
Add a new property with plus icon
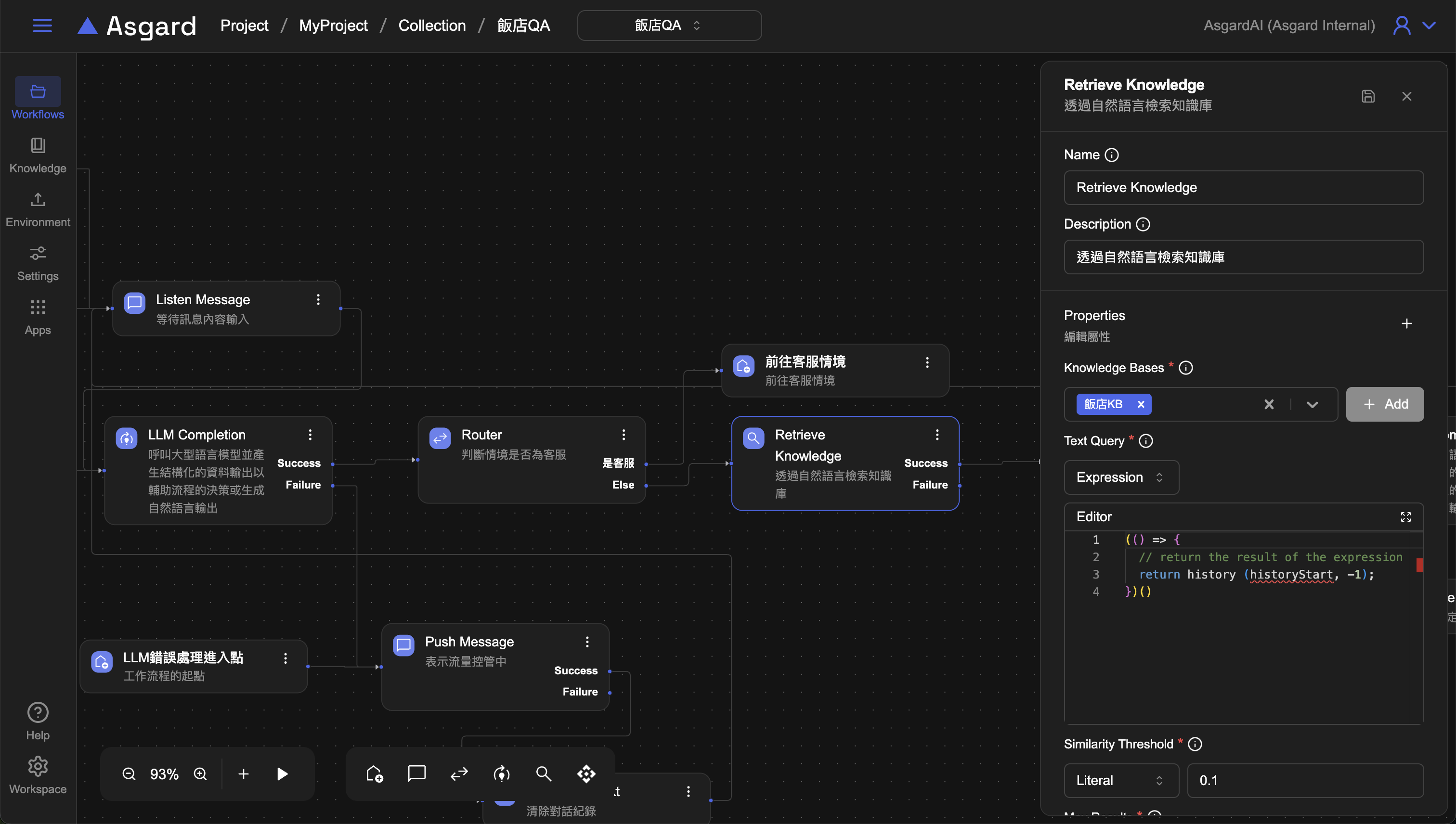tap(1407, 324)
